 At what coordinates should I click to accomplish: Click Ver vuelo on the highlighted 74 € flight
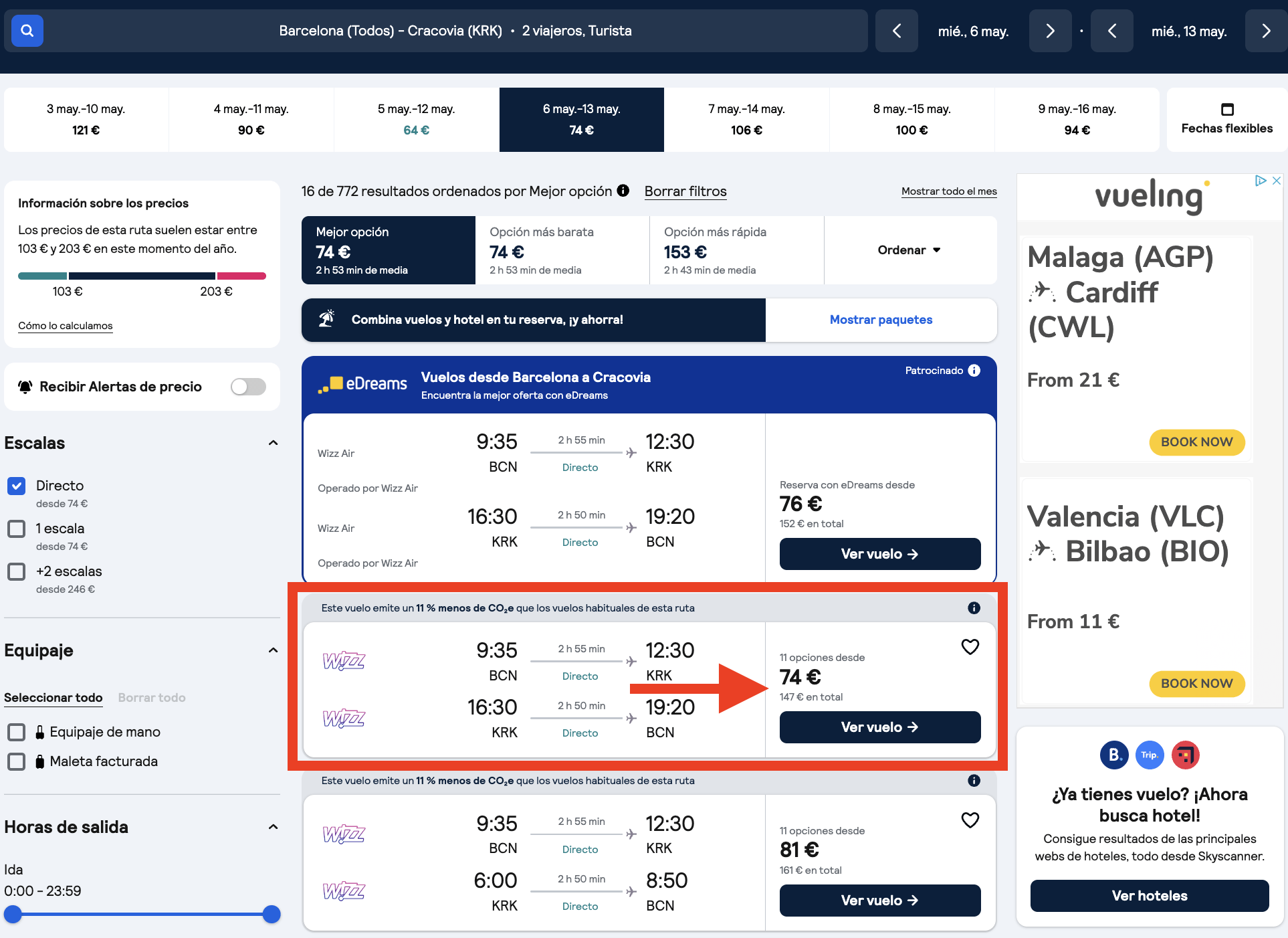(x=879, y=727)
